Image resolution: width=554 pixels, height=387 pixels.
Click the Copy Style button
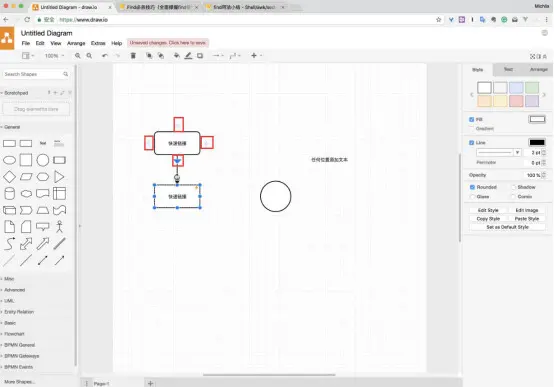[488, 219]
